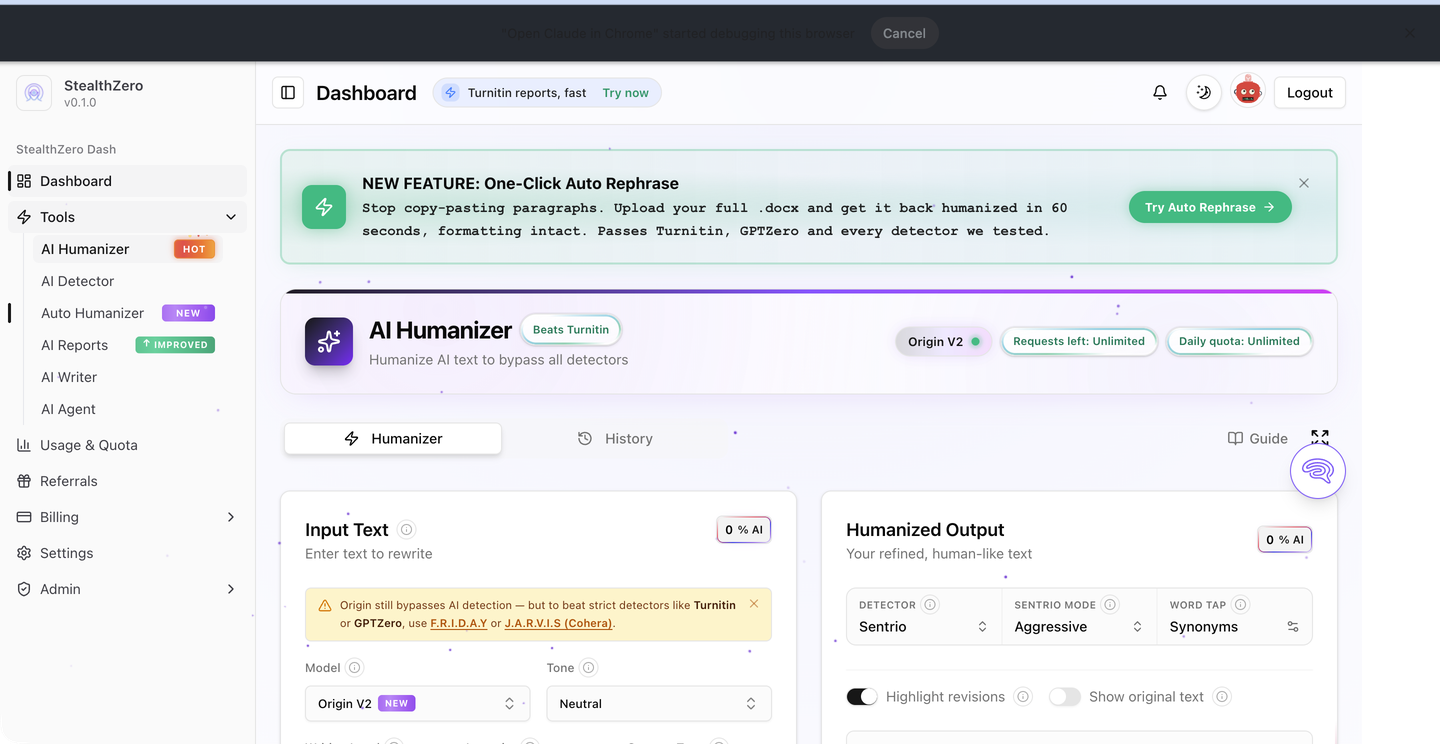Click the Origin V2 status pill

point(944,341)
